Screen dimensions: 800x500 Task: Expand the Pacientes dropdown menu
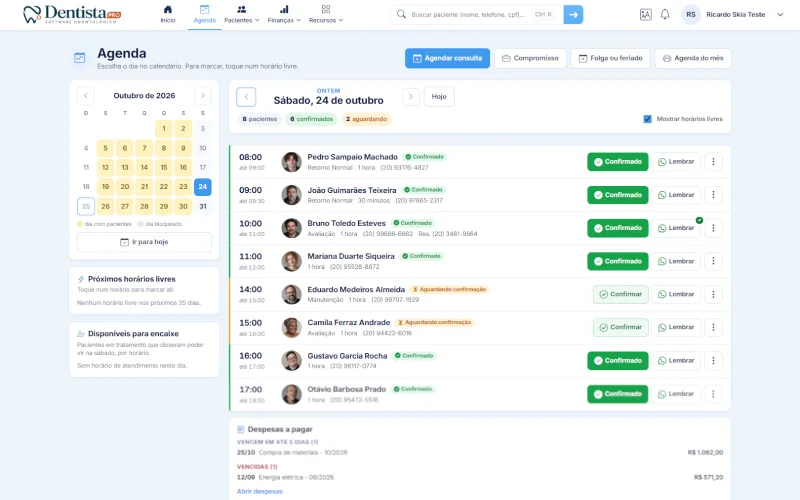pyautogui.click(x=241, y=14)
